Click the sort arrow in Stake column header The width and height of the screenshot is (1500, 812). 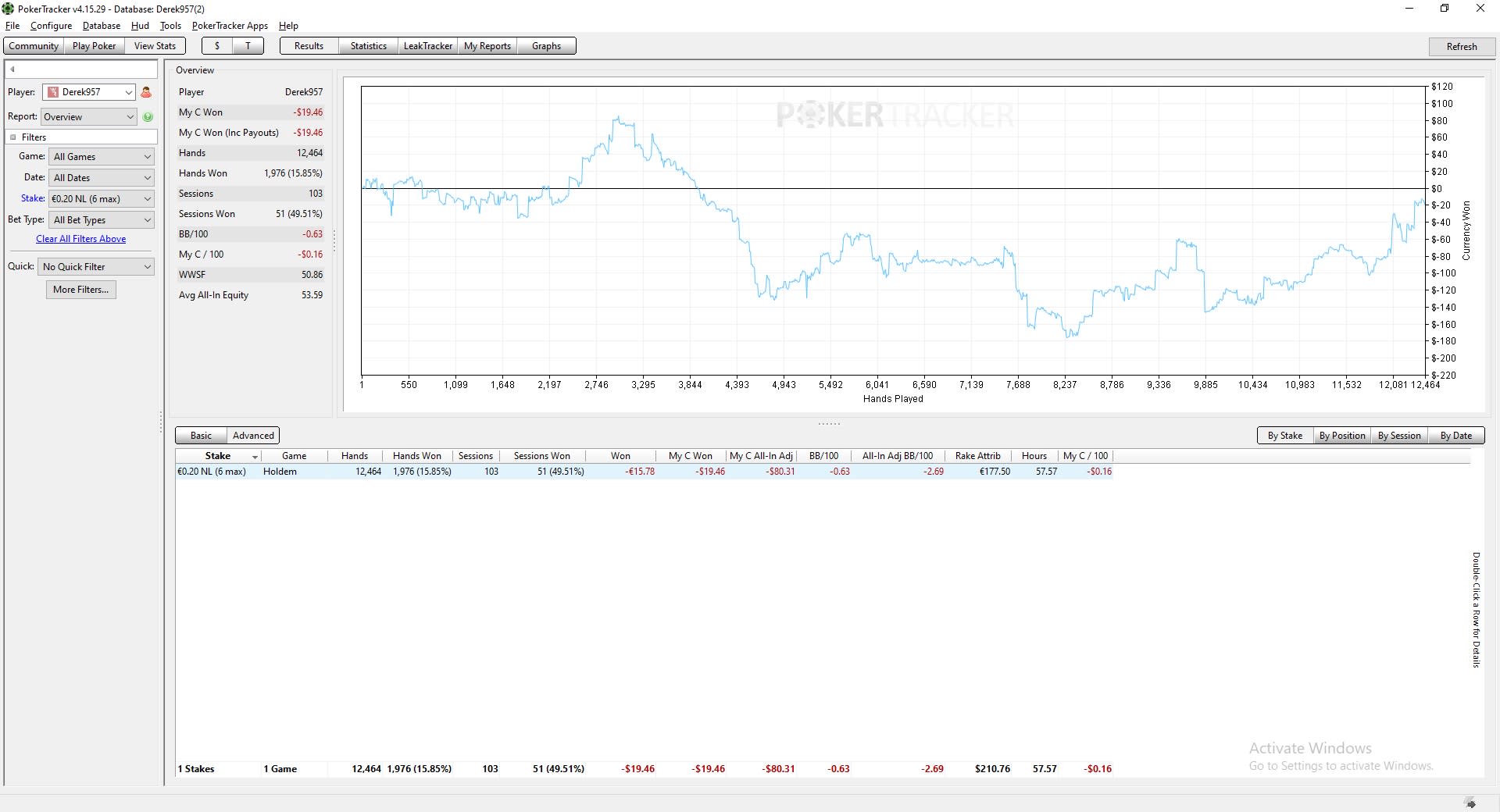(255, 457)
